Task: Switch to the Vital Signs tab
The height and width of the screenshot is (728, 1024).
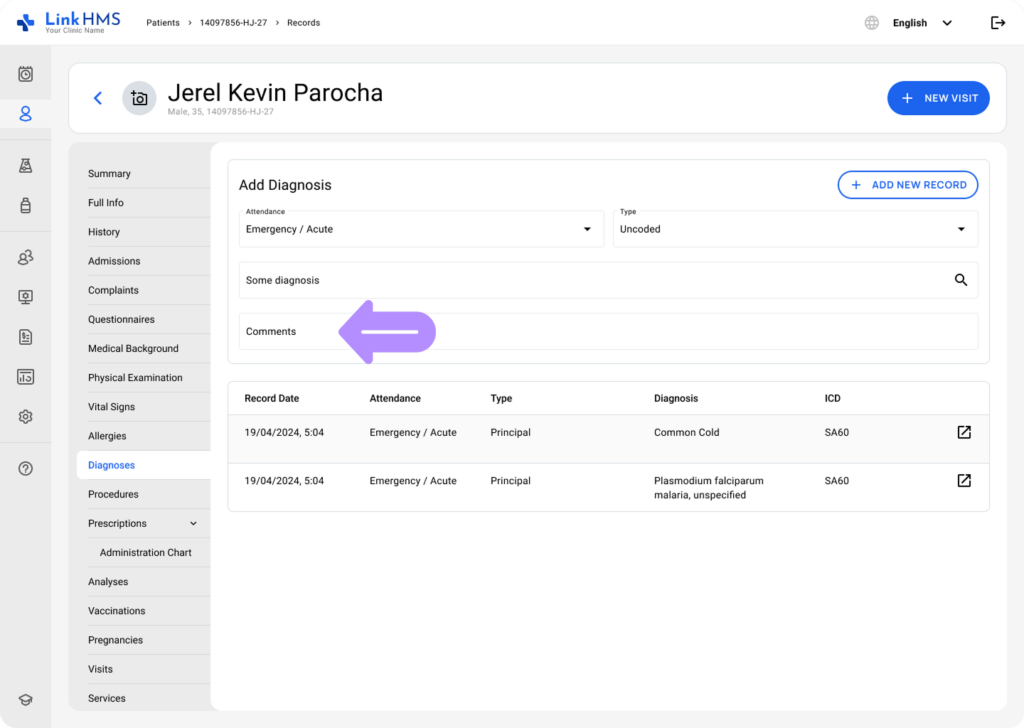Action: 113,406
